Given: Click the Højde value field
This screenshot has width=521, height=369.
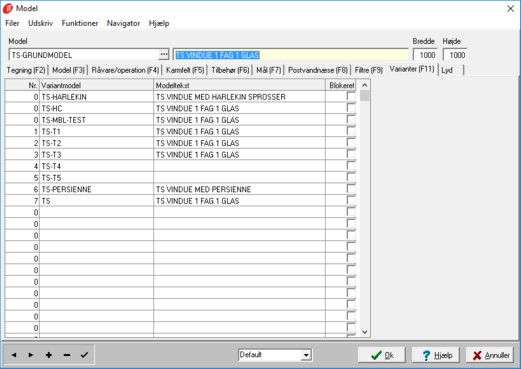Looking at the screenshot, I should point(454,55).
